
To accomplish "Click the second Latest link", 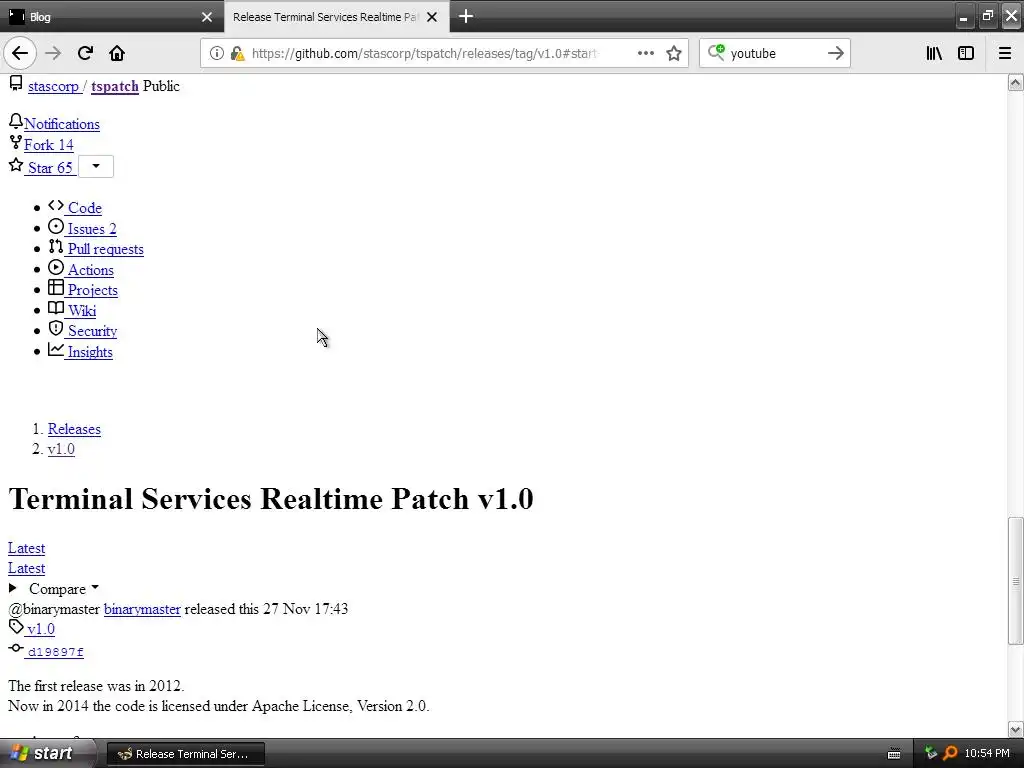I will point(26,568).
